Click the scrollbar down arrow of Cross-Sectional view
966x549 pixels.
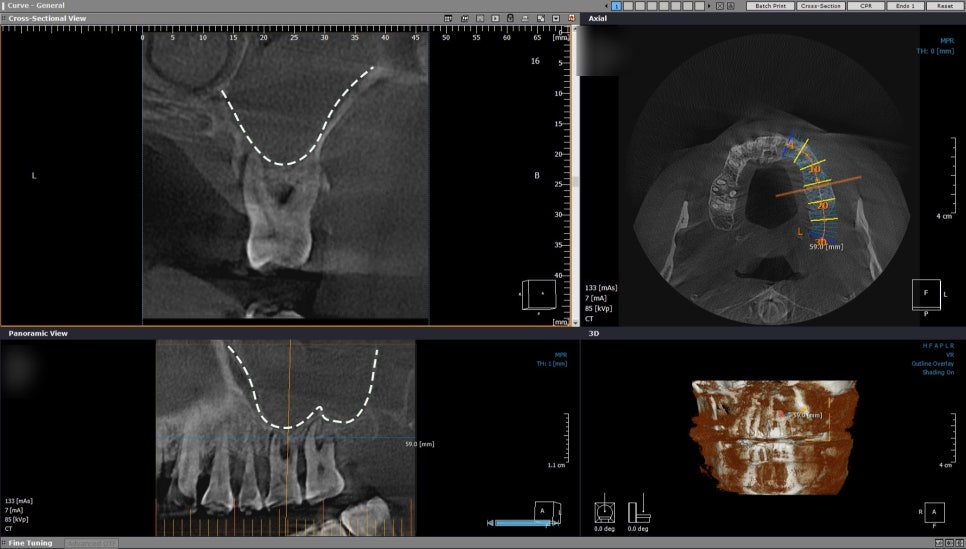pos(576,323)
